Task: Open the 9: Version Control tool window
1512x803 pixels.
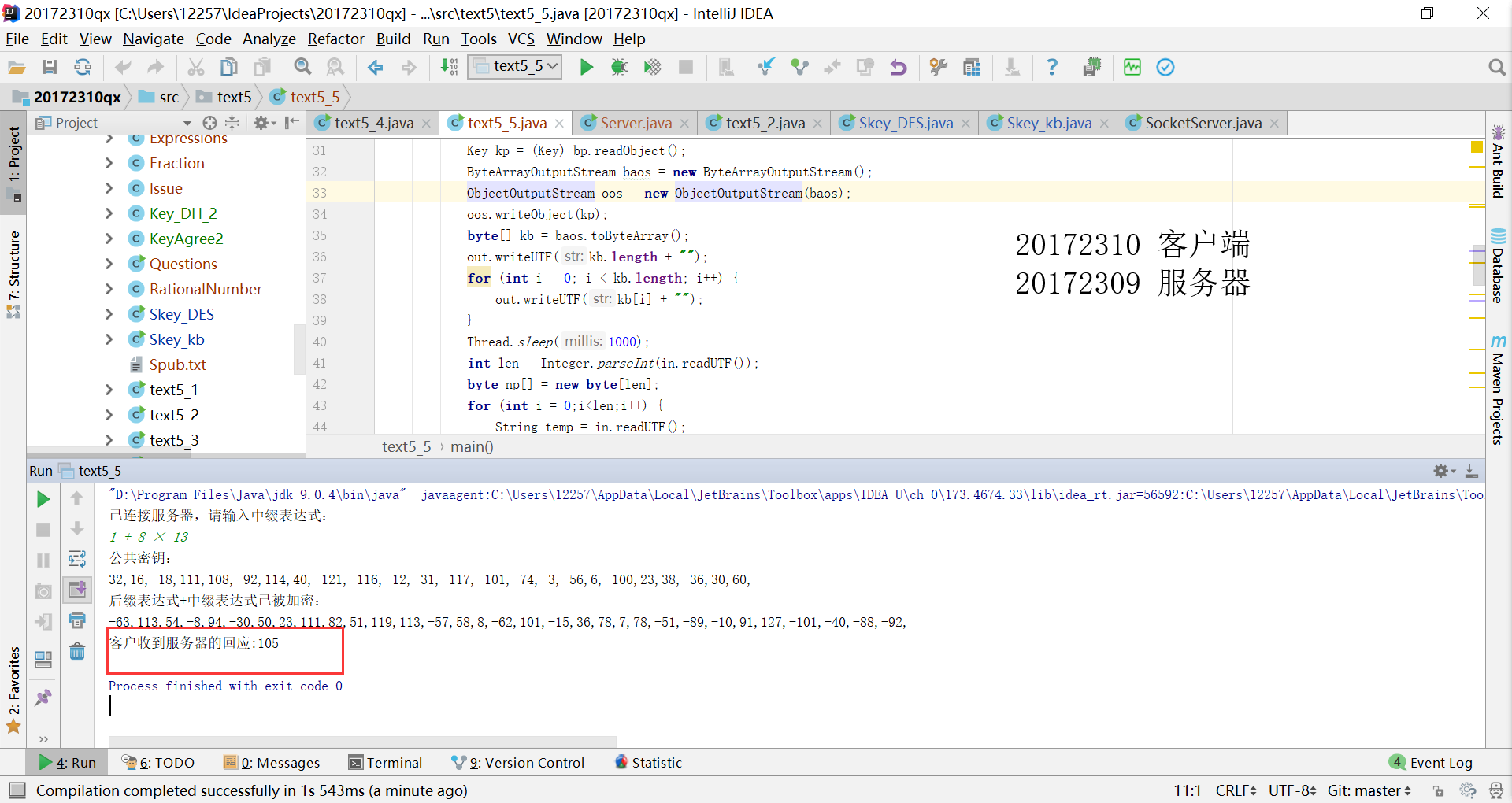Action: click(x=518, y=762)
